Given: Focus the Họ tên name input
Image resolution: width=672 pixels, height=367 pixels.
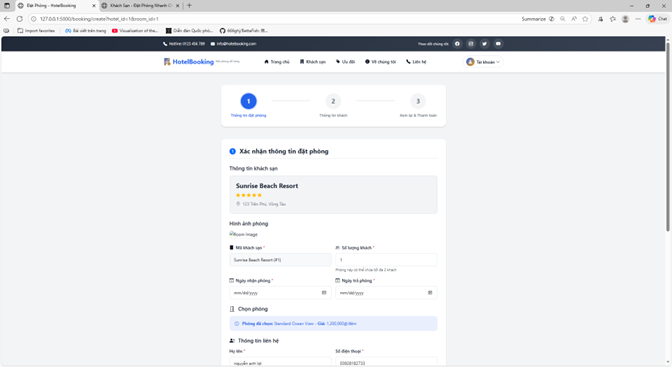Looking at the screenshot, I should (280, 362).
